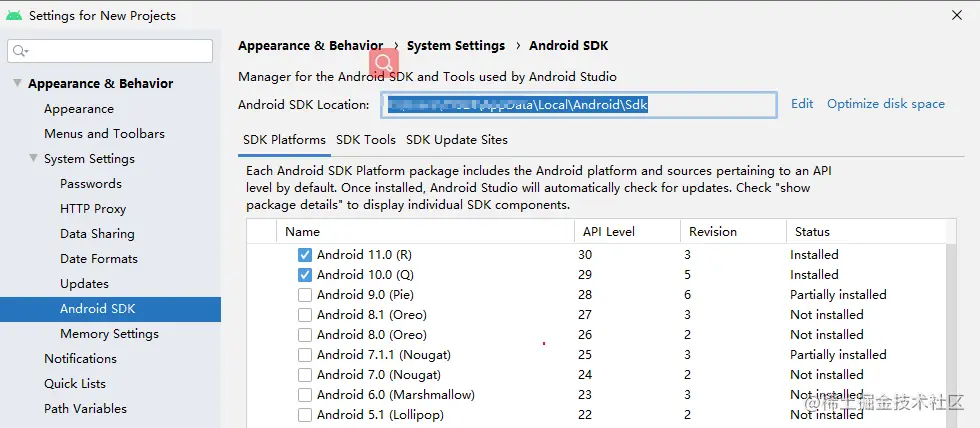Open Updates settings page
This screenshot has height=428, width=980.
84,284
